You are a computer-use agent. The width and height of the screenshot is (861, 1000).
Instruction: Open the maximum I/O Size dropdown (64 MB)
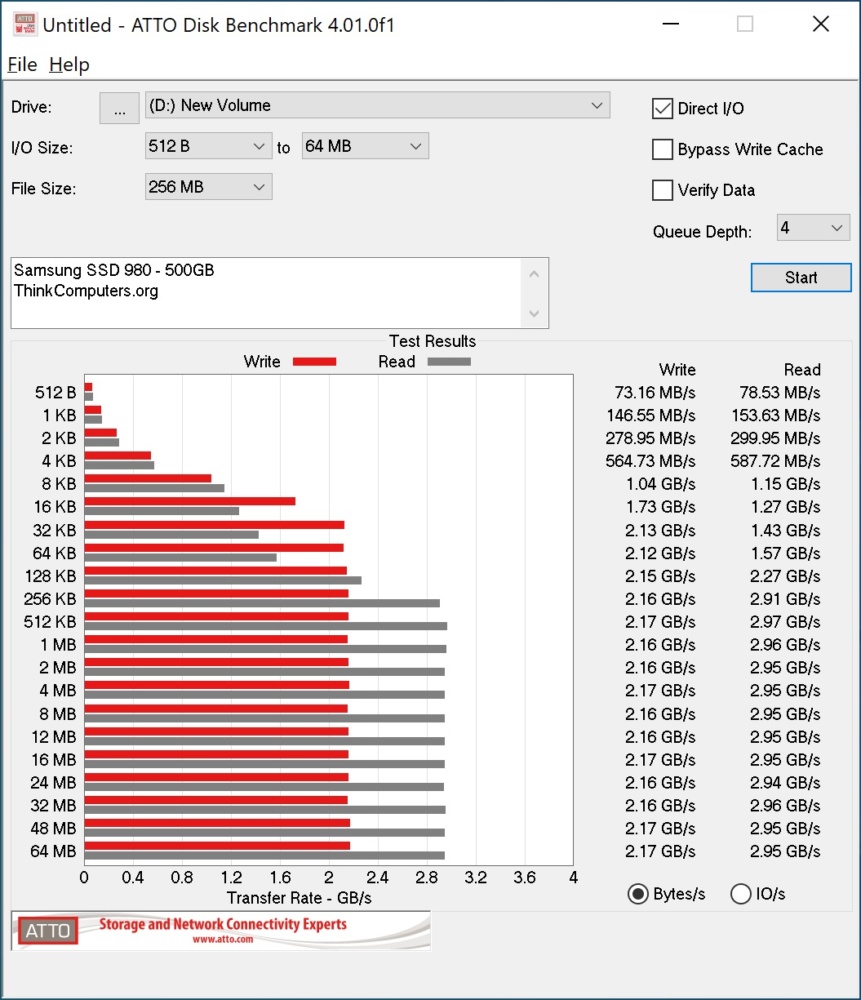(x=365, y=146)
